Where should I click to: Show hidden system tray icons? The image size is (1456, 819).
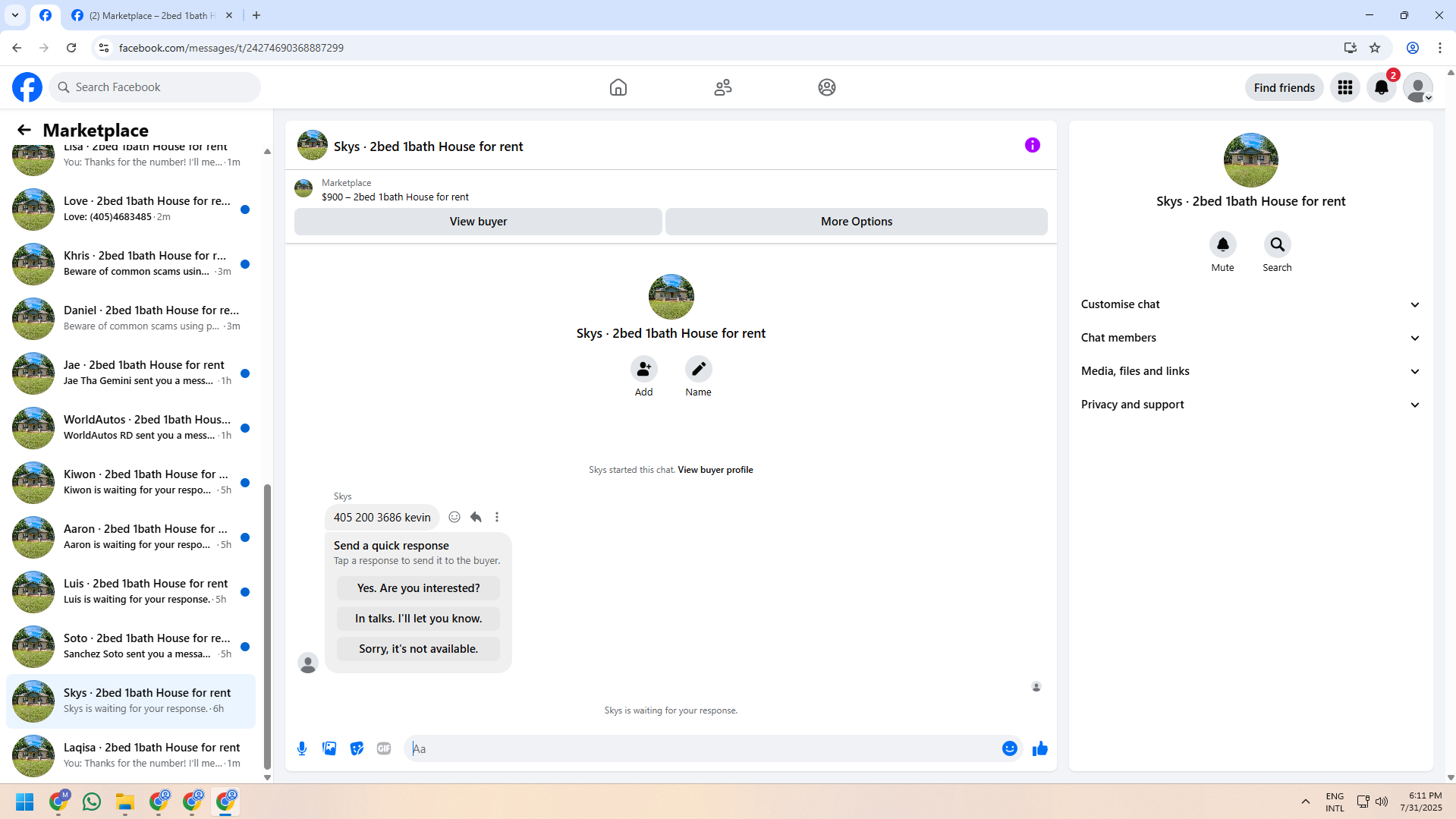(1305, 802)
